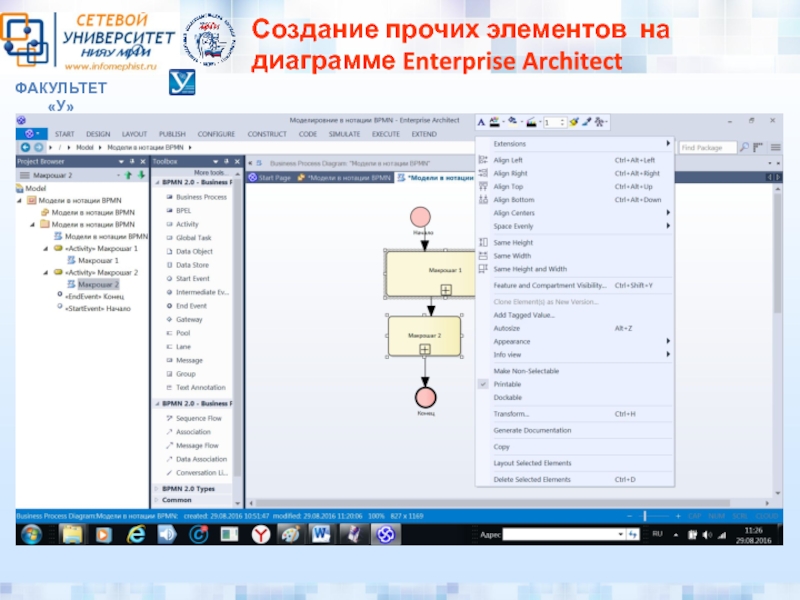Expand the BPMN 2.0 Types toolbox section
Image resolution: width=800 pixels, height=600 pixels.
tap(188, 488)
